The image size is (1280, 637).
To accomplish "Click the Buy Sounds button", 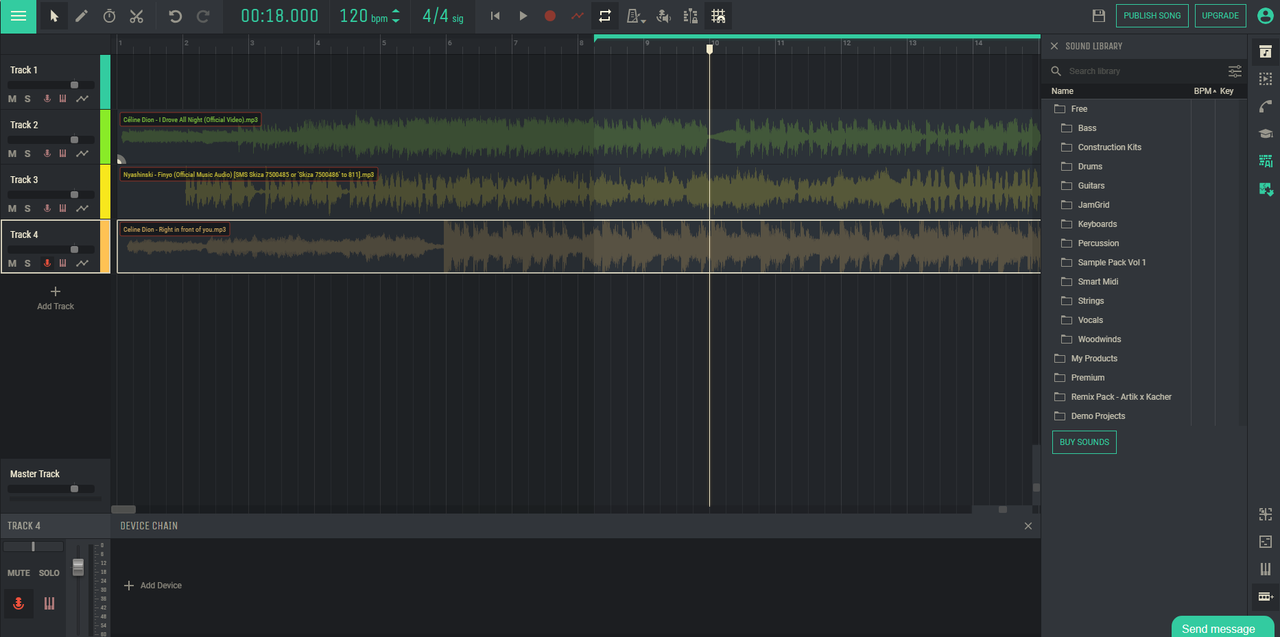I will [1084, 442].
